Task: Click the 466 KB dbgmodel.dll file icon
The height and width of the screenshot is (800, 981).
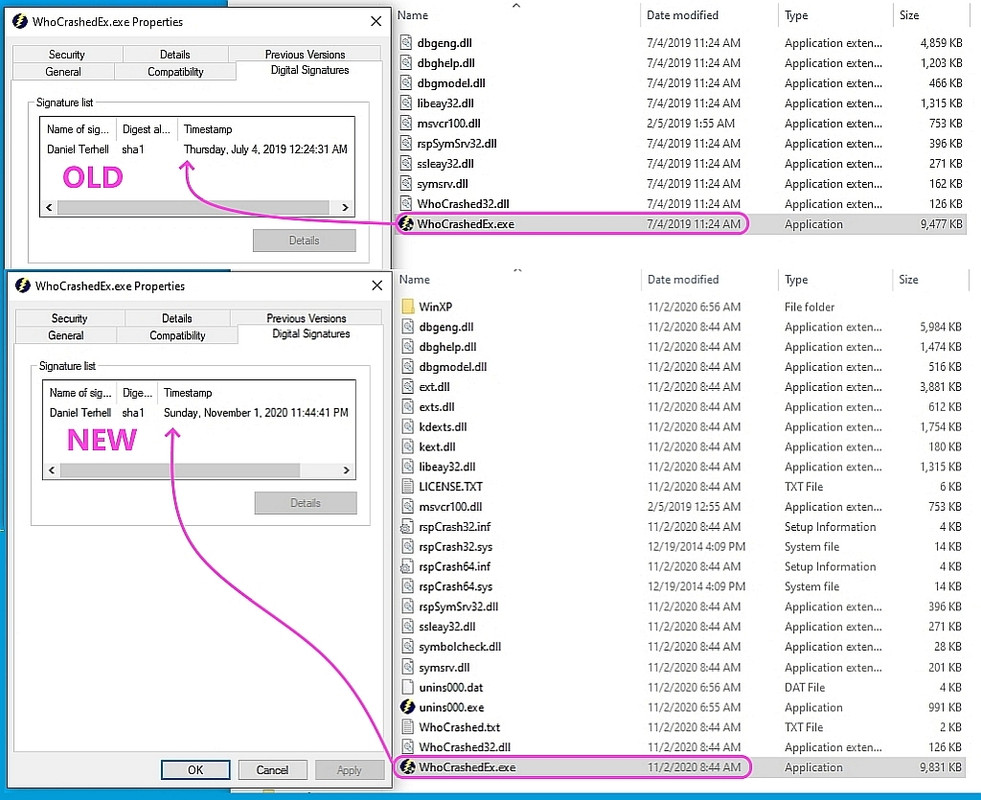Action: pyautogui.click(x=406, y=83)
